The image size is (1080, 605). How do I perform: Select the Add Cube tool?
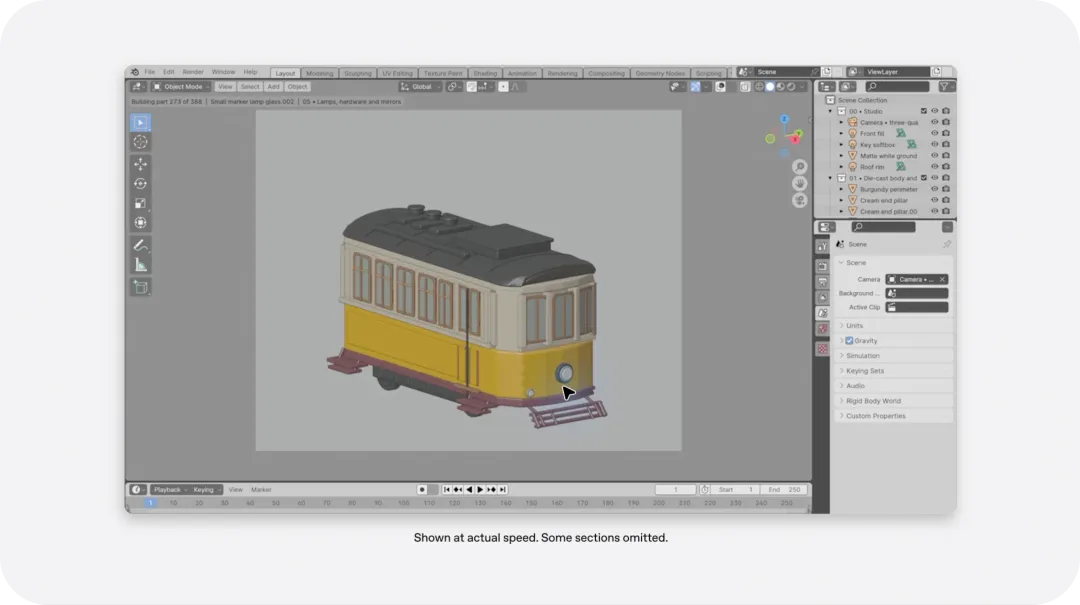tap(141, 287)
